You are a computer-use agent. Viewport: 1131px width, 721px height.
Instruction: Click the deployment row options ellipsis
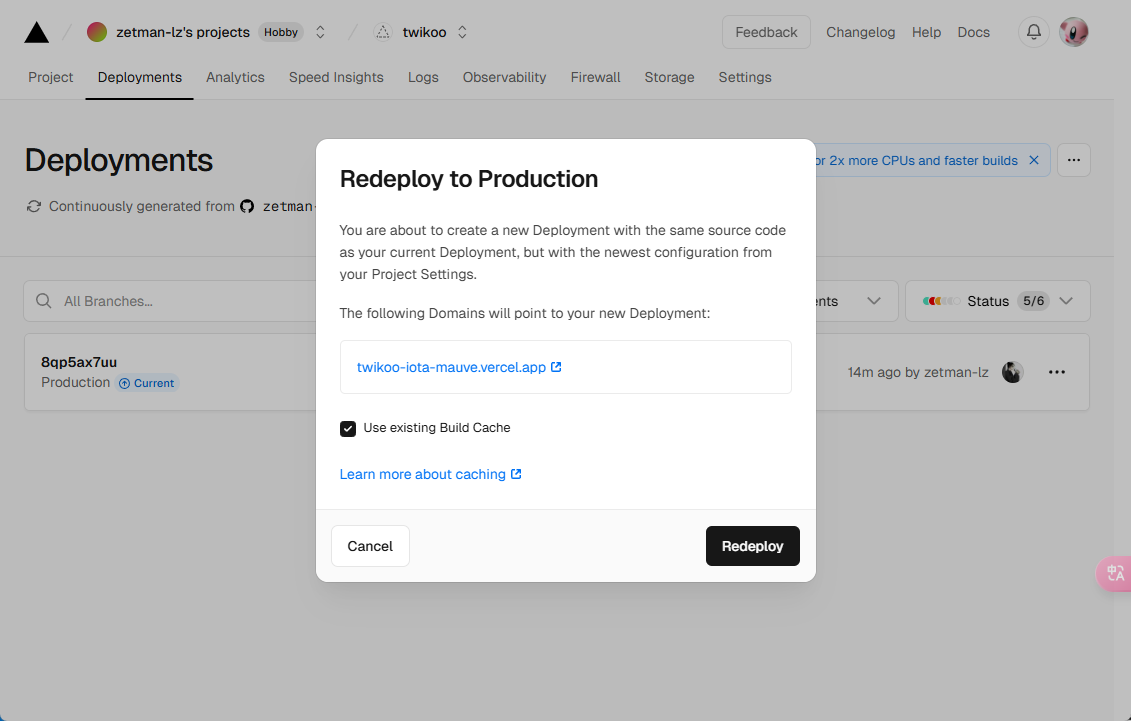click(1056, 372)
